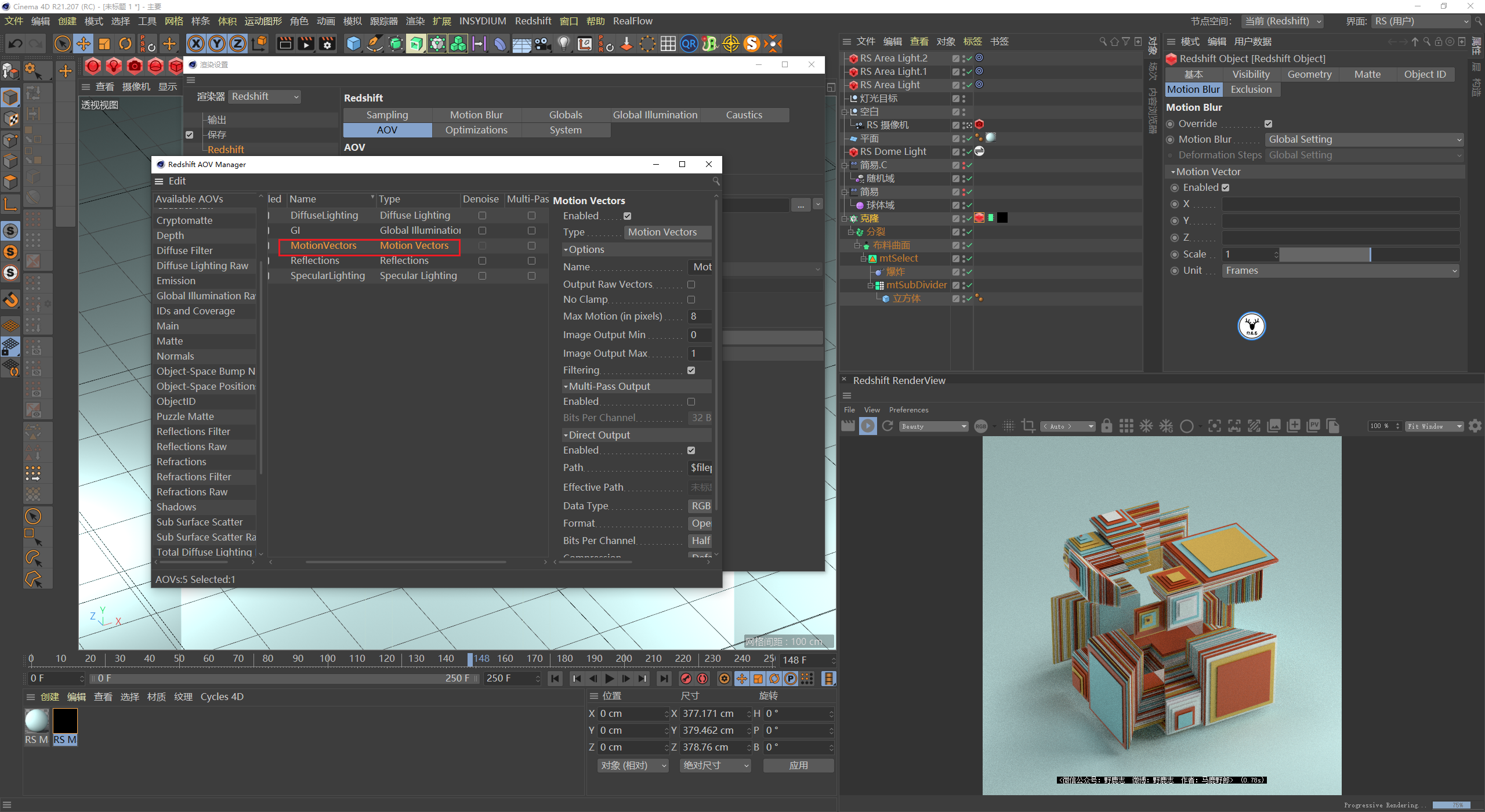Open the Redshift menu in menu bar

(x=533, y=21)
